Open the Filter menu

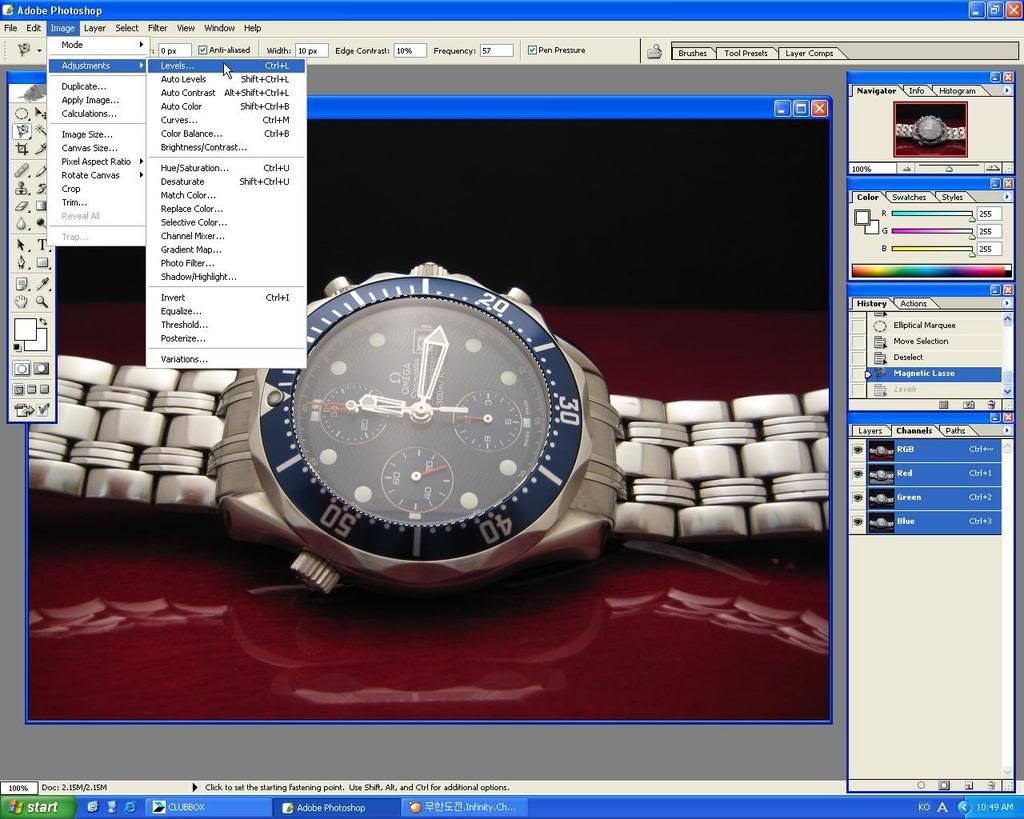(157, 28)
